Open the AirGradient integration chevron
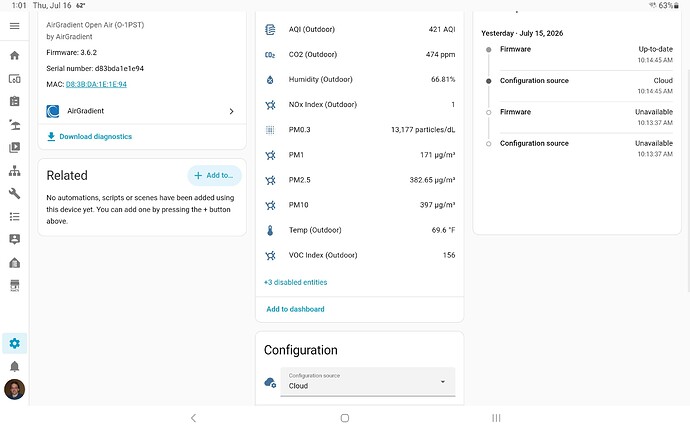 (x=231, y=111)
